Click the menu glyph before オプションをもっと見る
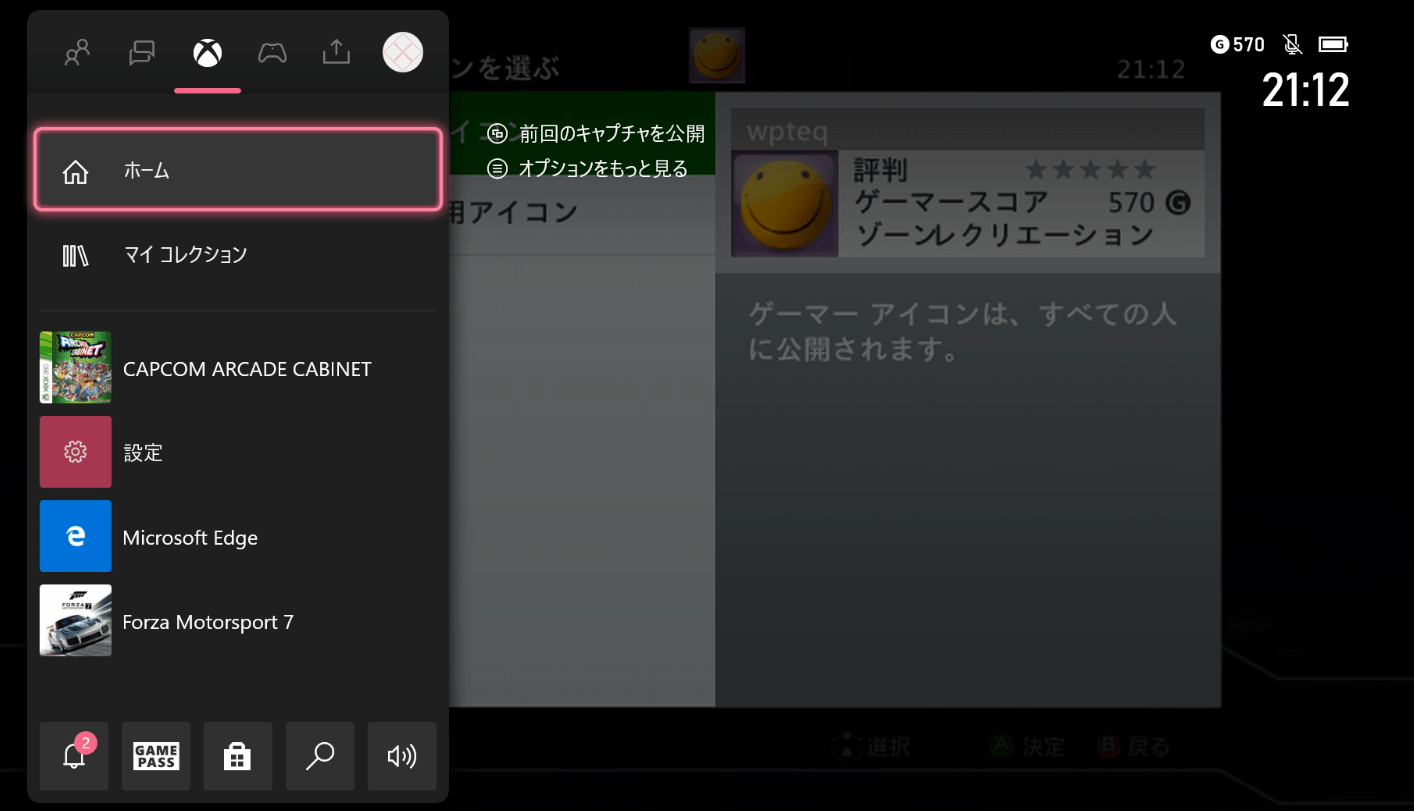 coord(497,169)
